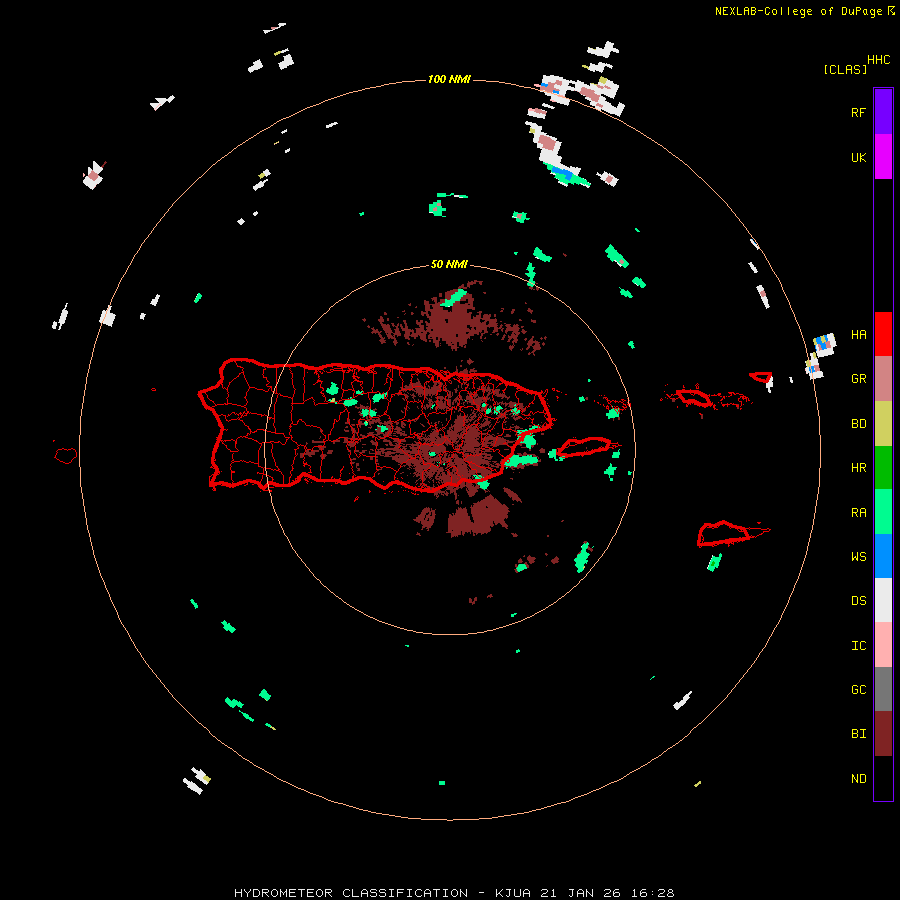Click the RF legend label
900x900 pixels.
coord(858,113)
